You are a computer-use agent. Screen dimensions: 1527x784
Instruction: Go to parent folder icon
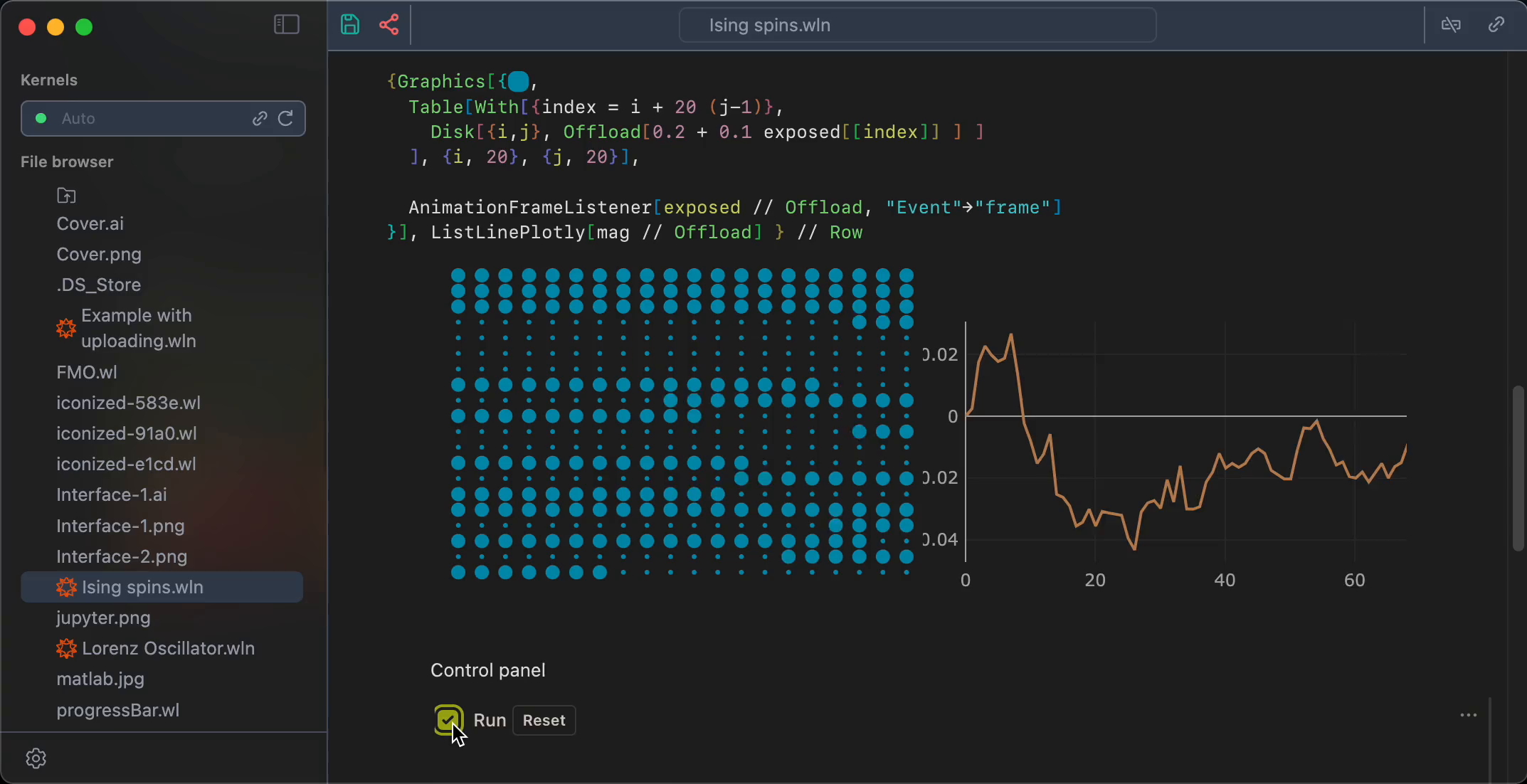(x=66, y=195)
